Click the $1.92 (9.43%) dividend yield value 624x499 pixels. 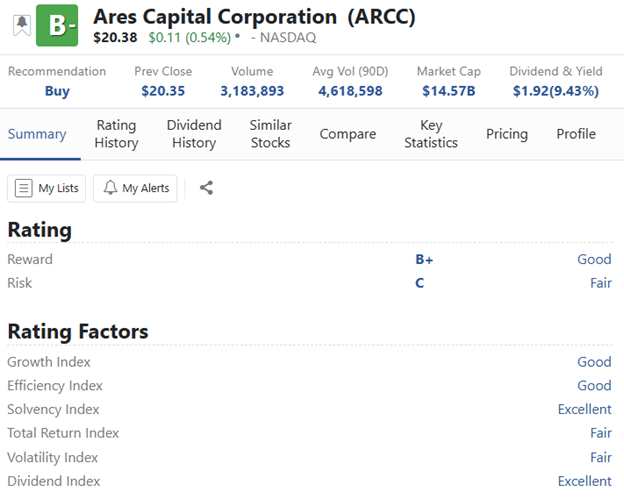click(555, 91)
